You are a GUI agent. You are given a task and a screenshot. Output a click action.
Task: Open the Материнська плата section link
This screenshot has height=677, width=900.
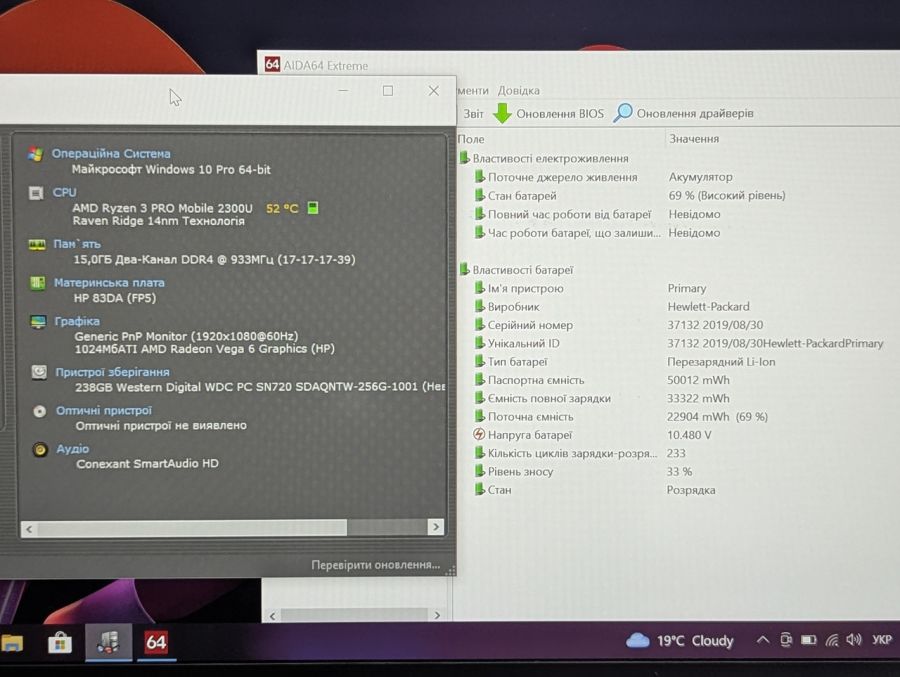coord(109,283)
